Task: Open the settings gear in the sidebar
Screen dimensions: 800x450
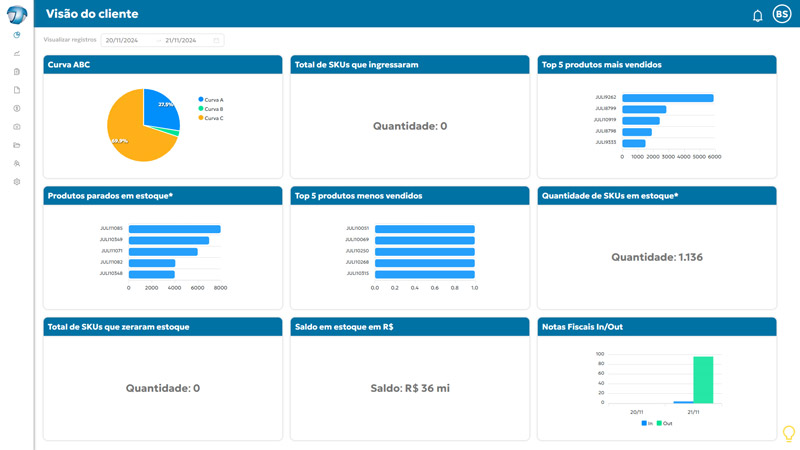Action: (17, 182)
